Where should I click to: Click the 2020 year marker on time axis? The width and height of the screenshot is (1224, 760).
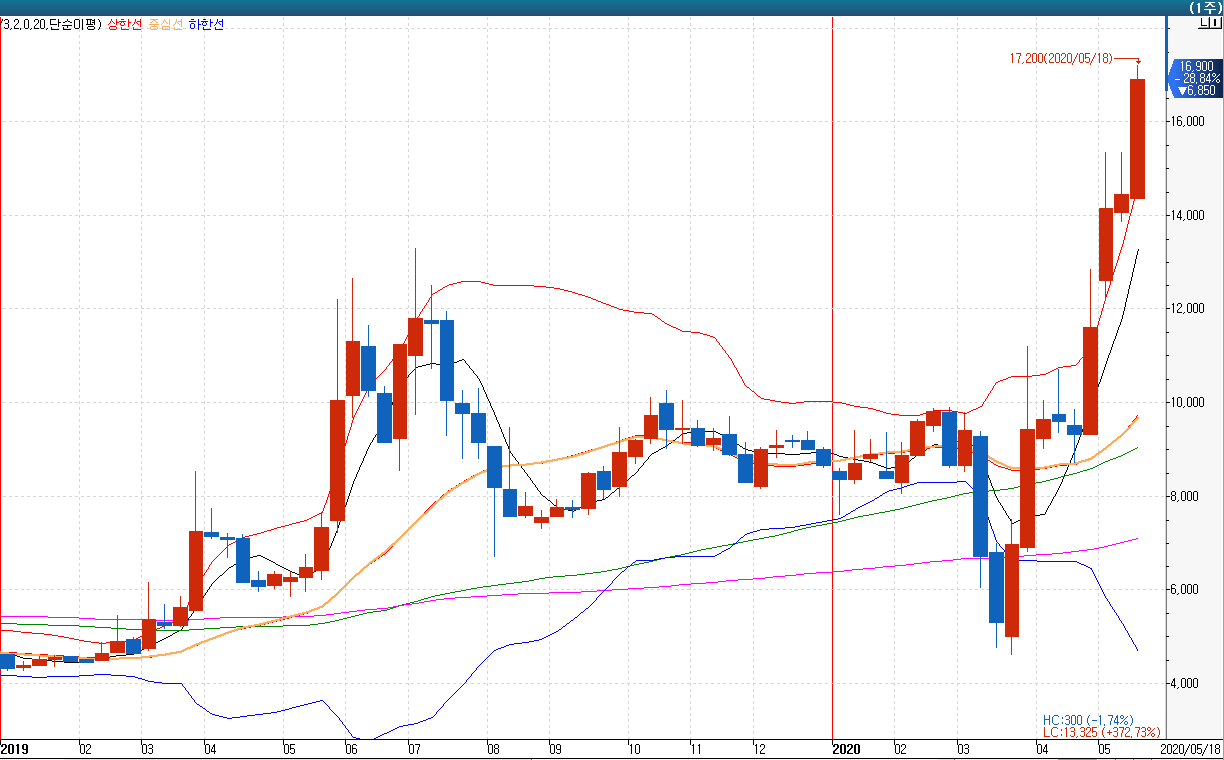(x=846, y=748)
